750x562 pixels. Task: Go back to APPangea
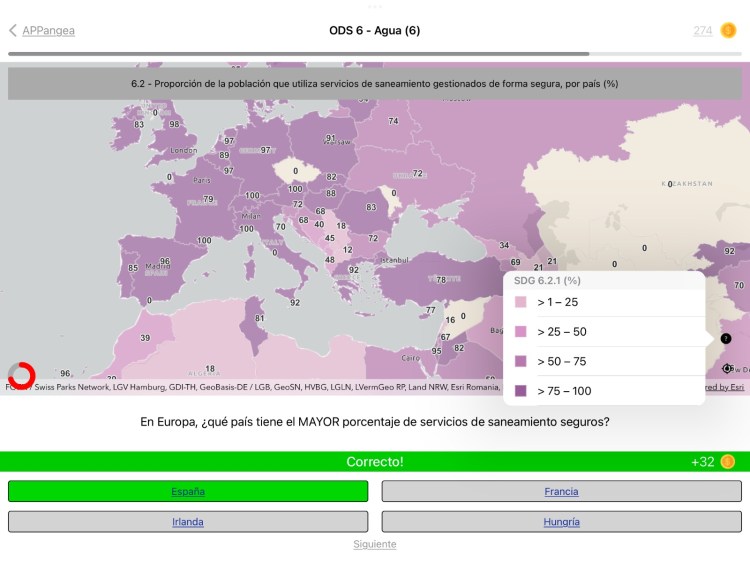(48, 31)
